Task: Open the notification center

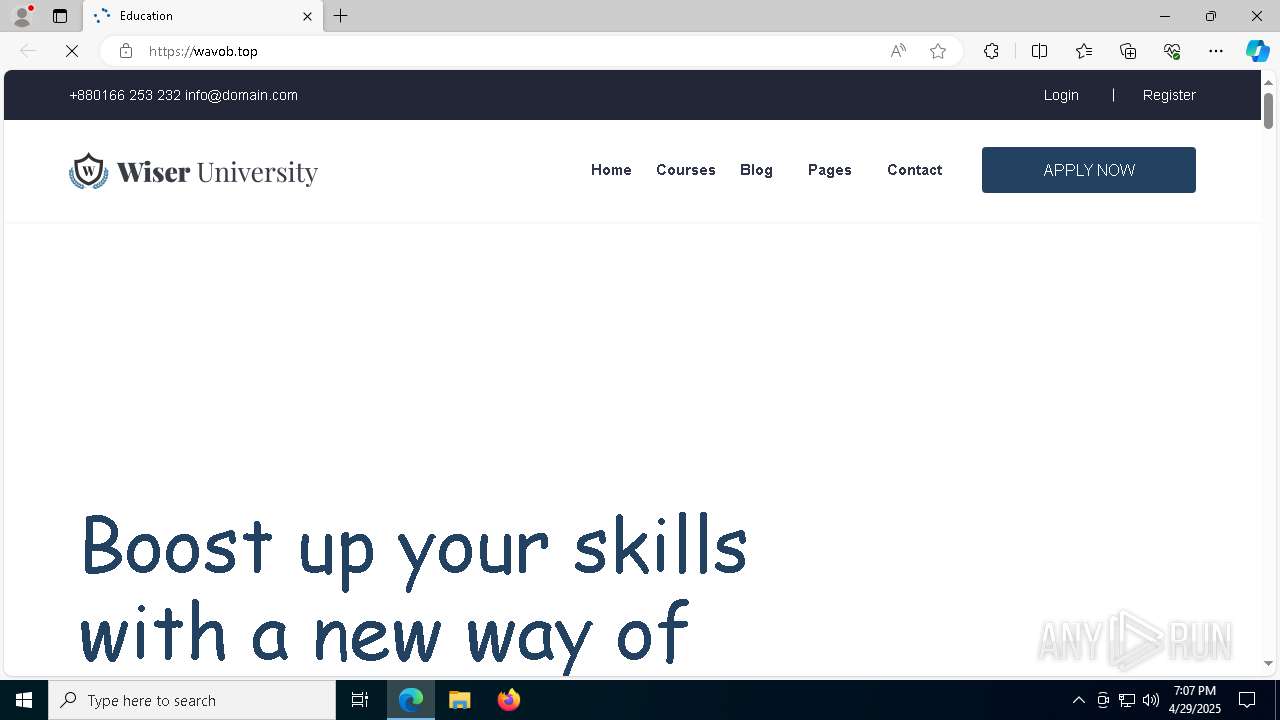Action: (x=1247, y=700)
